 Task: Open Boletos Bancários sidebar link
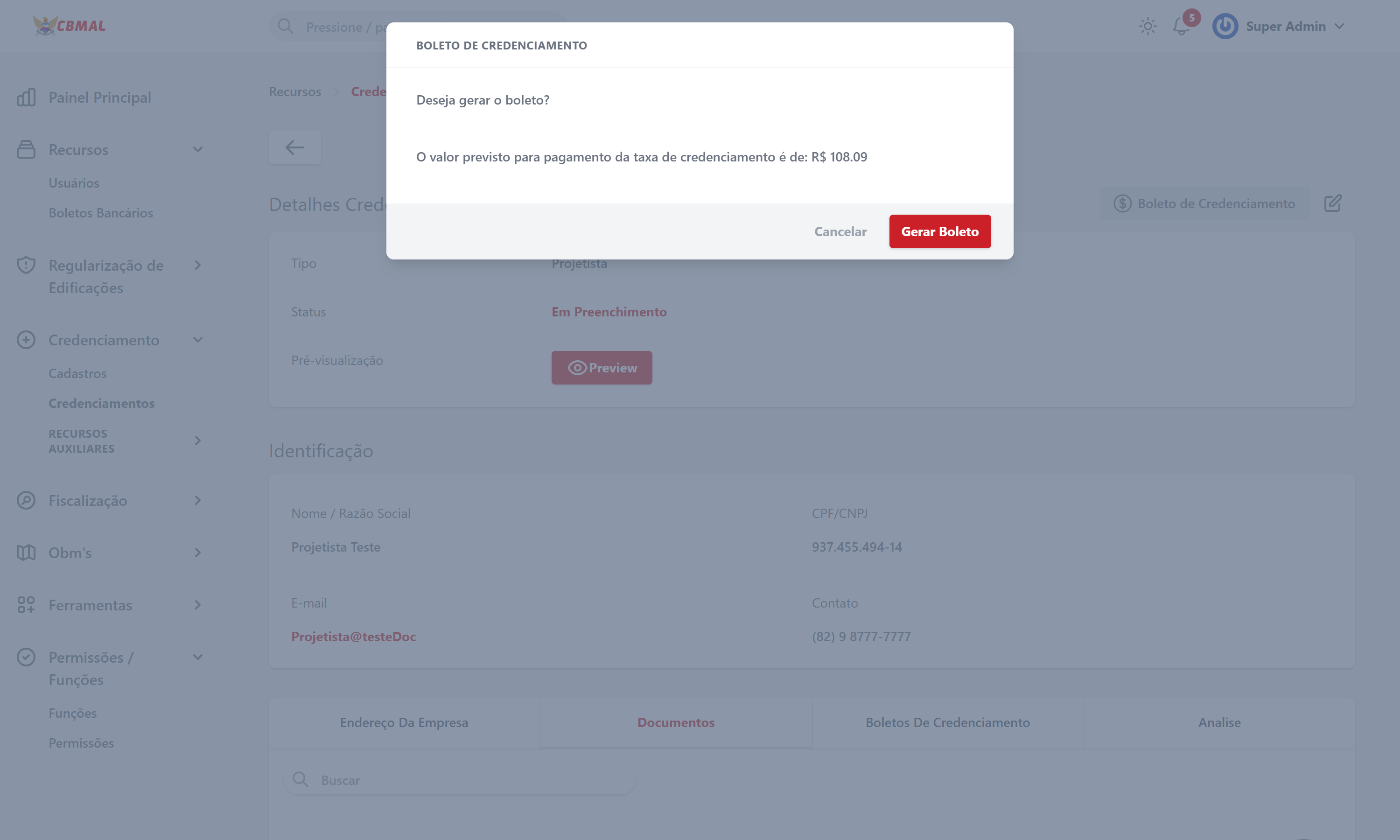click(101, 213)
